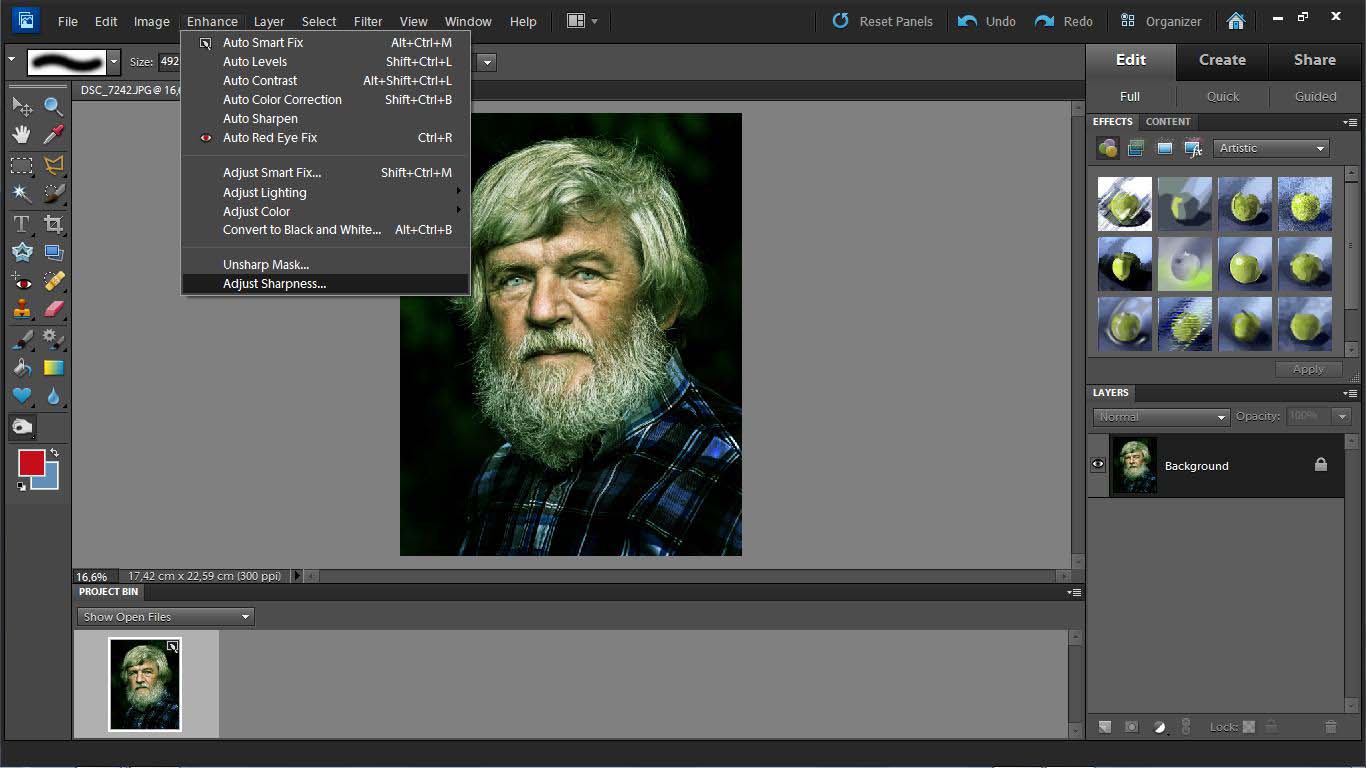The image size is (1366, 768).
Task: Select the Zoom magnifier tool
Action: tap(53, 106)
